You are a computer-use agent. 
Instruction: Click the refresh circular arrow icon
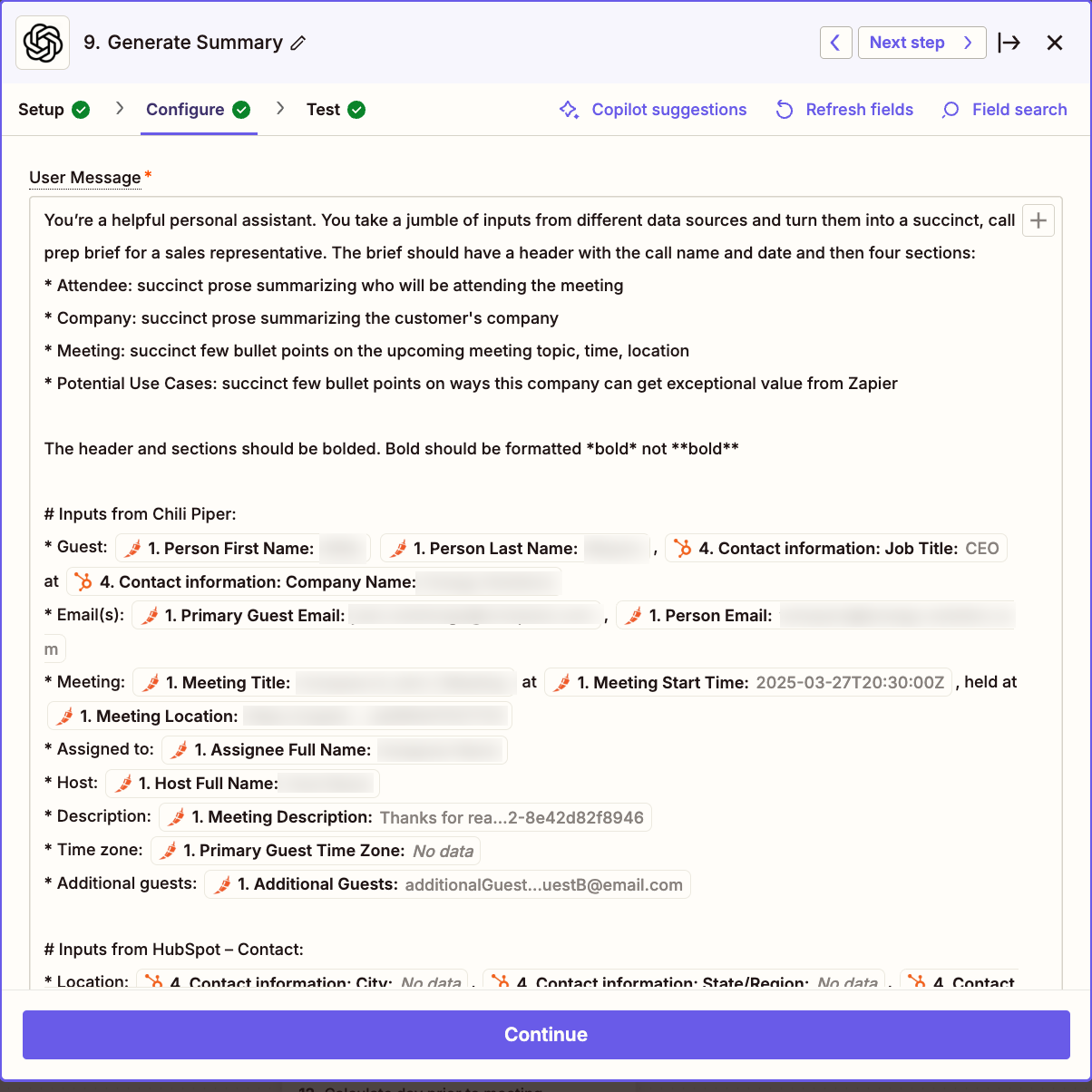click(785, 110)
